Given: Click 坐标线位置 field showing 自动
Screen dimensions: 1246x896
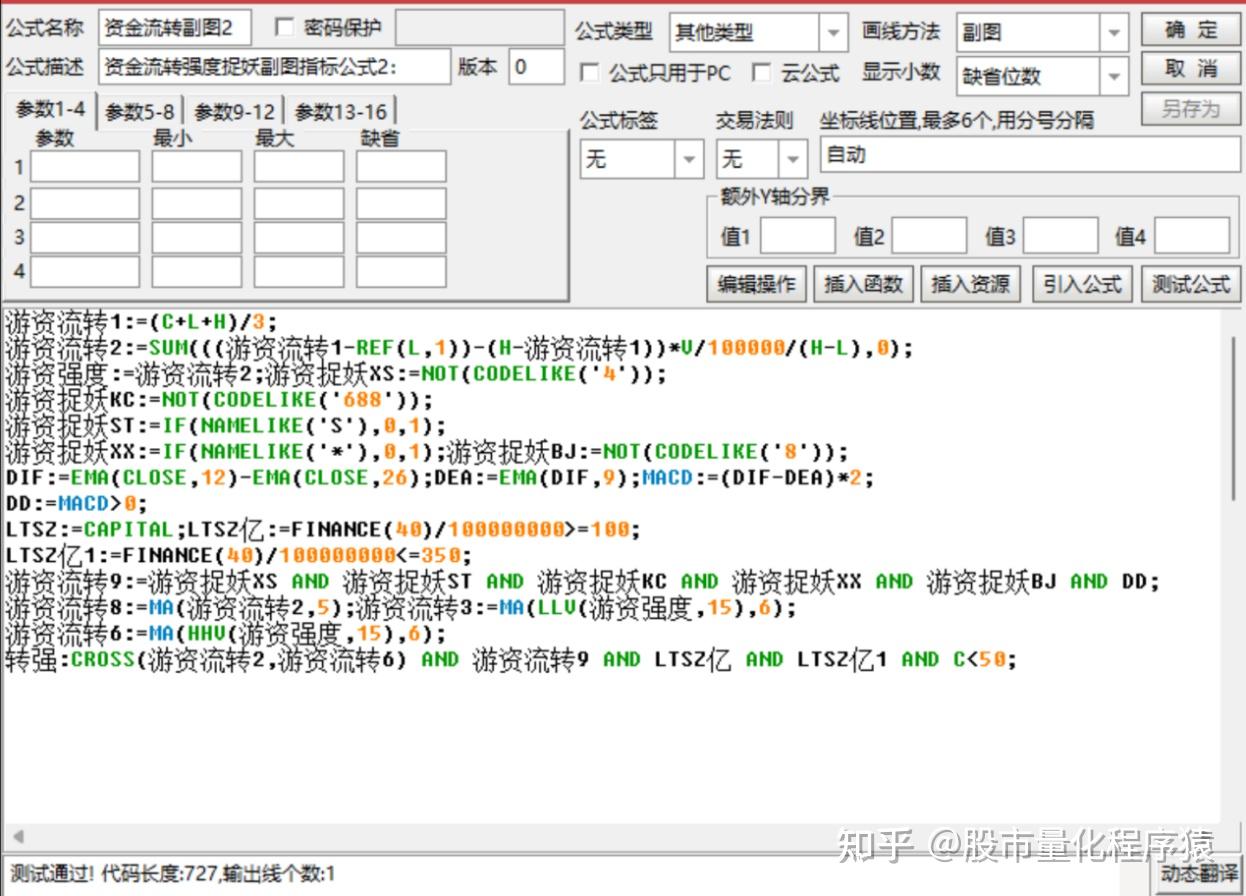Looking at the screenshot, I should click(x=1030, y=155).
